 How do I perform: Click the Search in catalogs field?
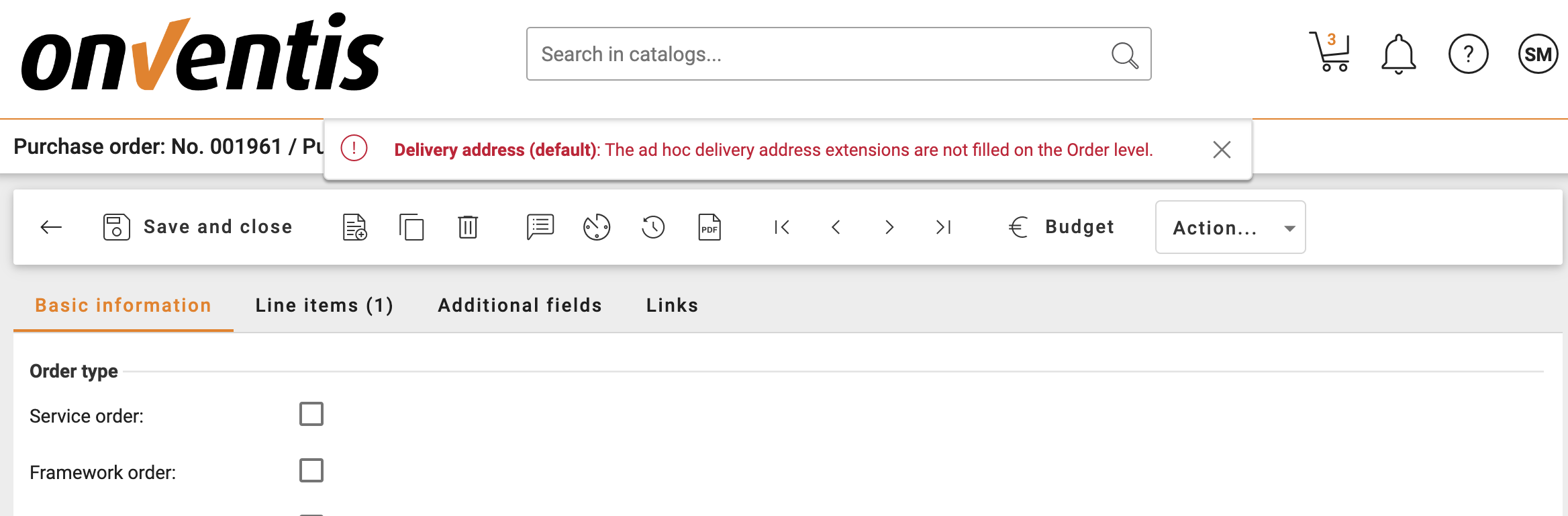[x=819, y=54]
